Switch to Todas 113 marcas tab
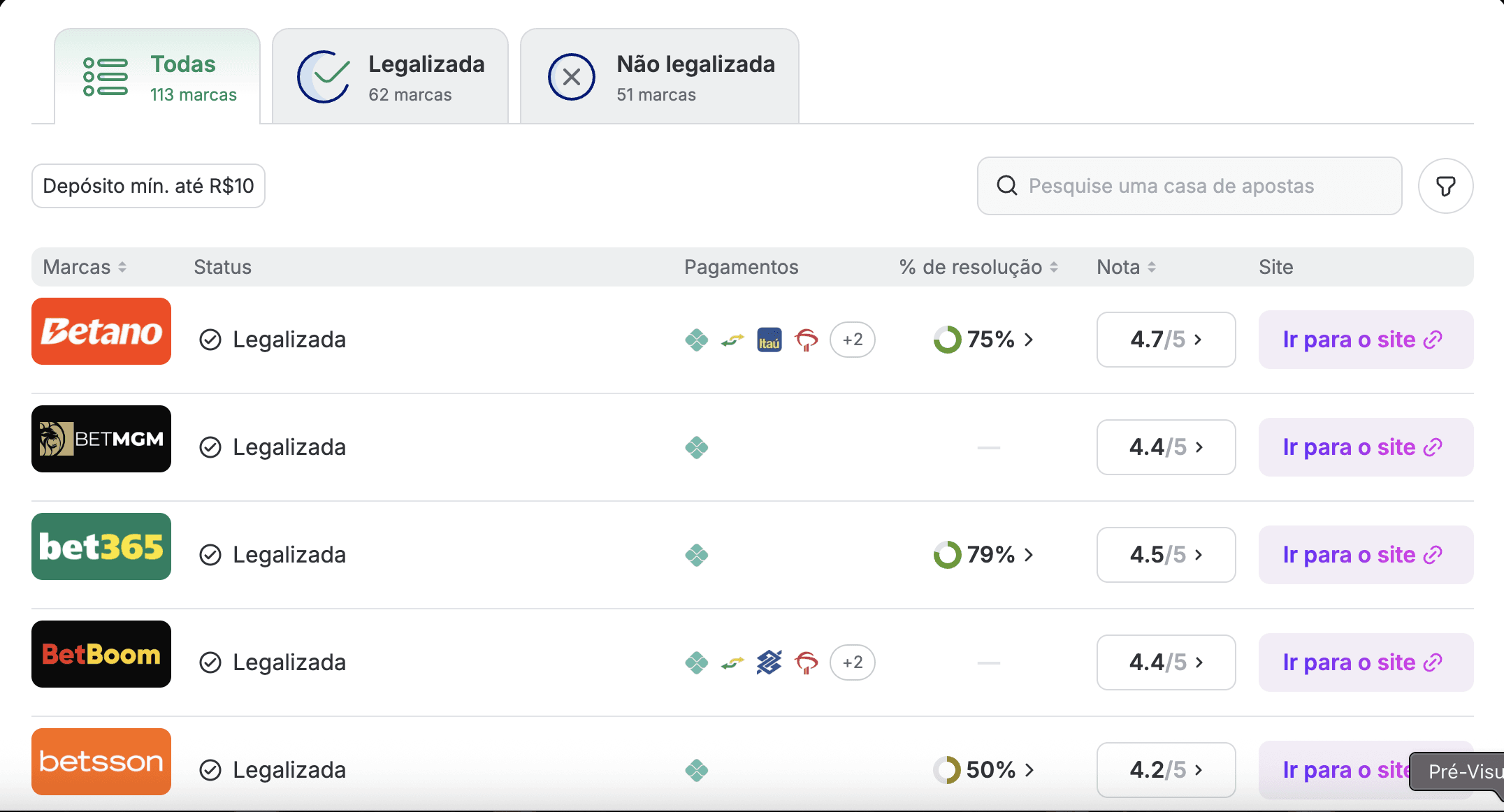This screenshot has width=1504, height=812. click(157, 77)
